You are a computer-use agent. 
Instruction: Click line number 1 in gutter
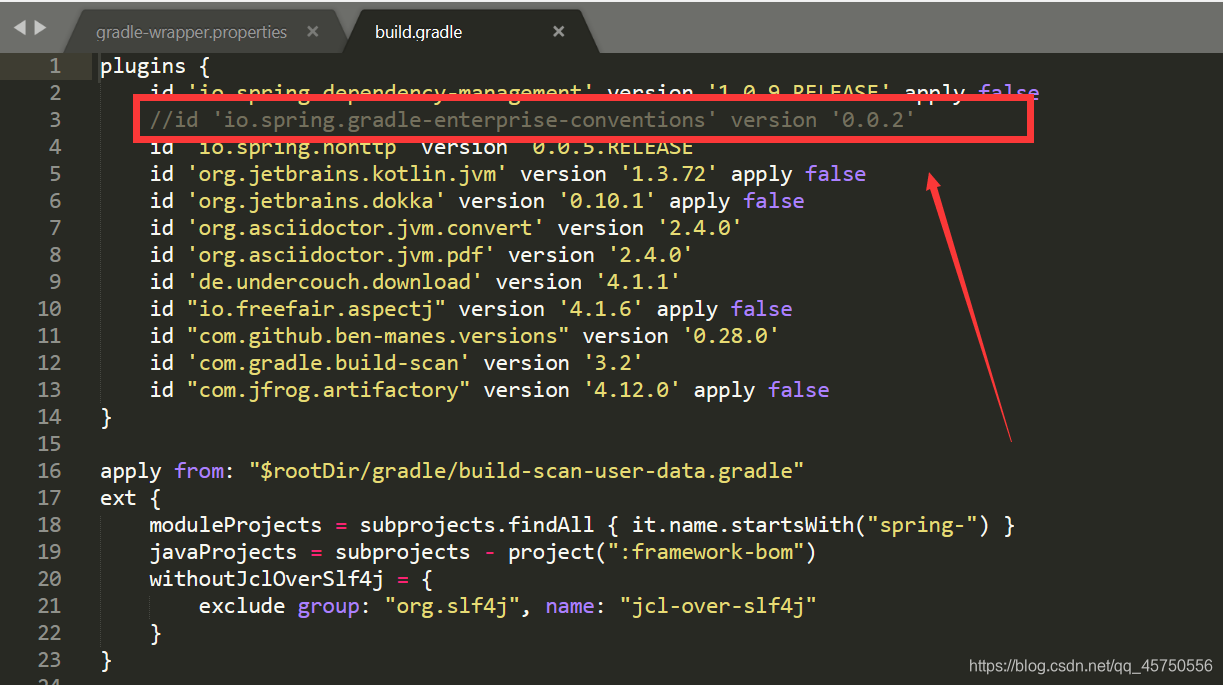54,66
